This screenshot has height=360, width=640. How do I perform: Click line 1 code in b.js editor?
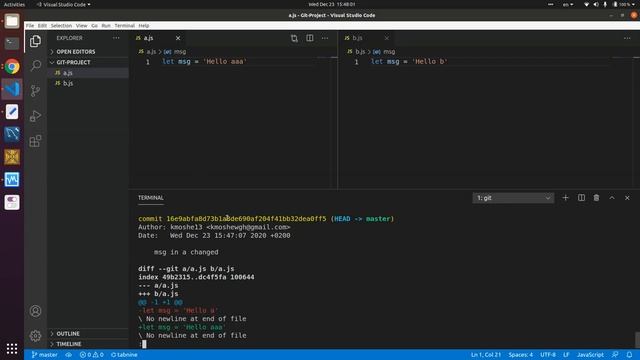coord(409,62)
